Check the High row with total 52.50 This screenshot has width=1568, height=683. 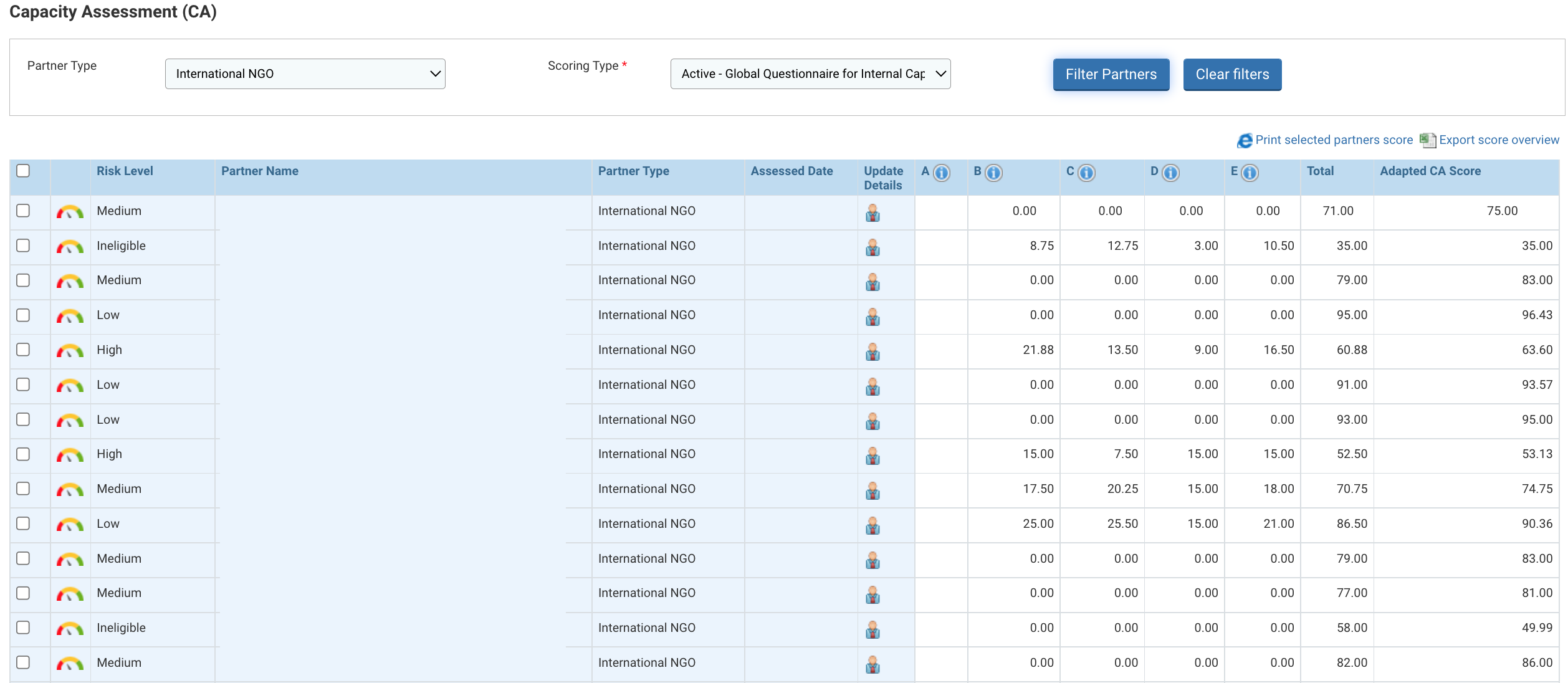point(23,454)
